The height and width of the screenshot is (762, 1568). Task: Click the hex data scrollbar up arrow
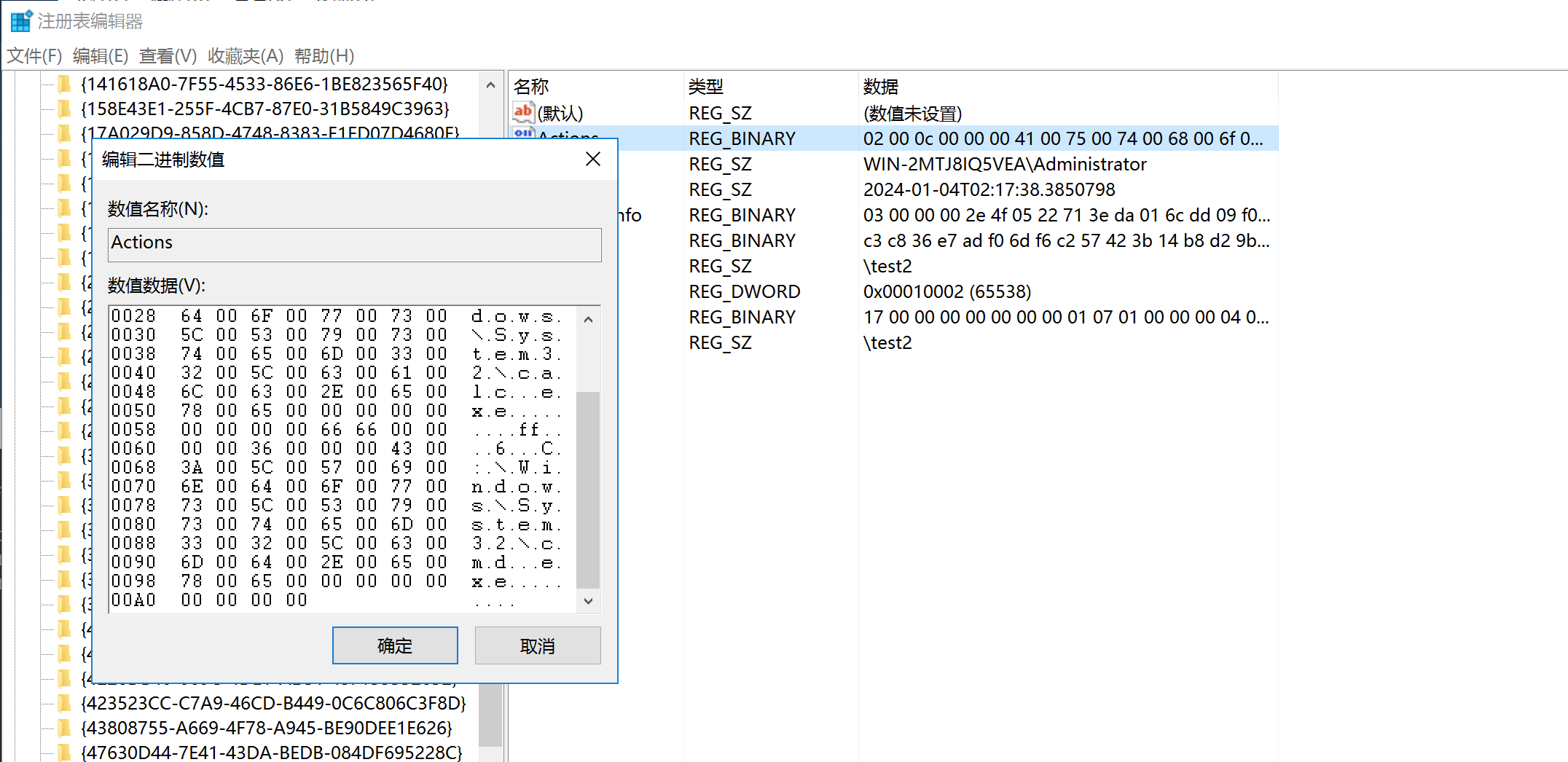pos(588,319)
